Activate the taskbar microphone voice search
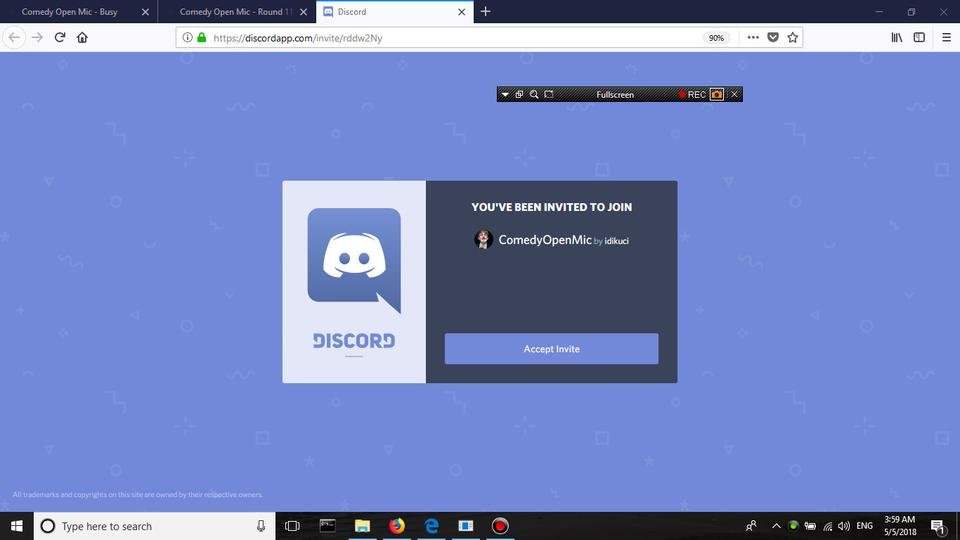 click(261, 526)
